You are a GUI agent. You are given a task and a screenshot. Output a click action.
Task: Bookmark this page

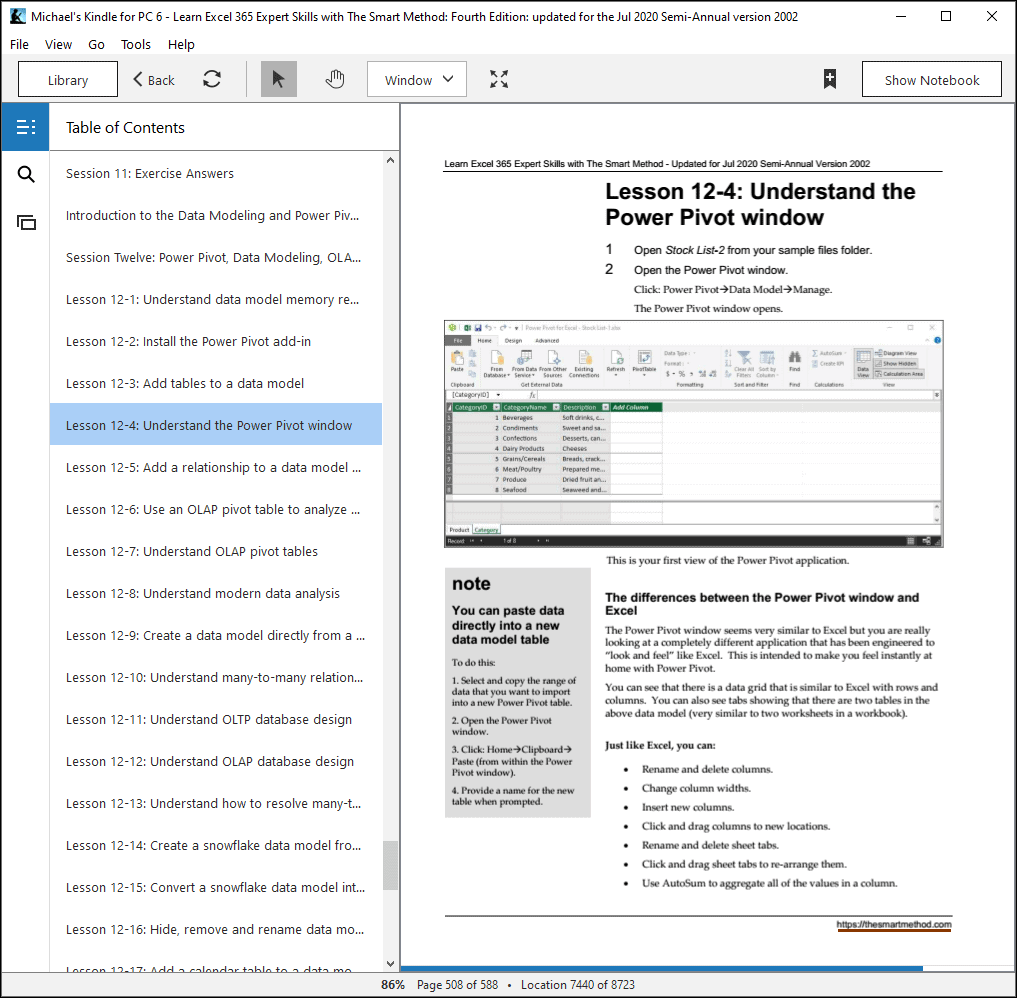[830, 79]
